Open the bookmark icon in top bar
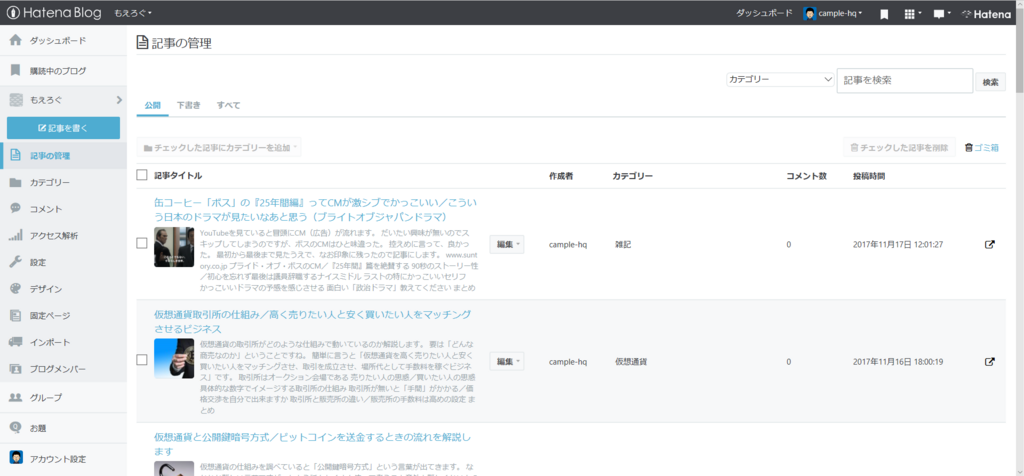The image size is (1024, 476). (884, 13)
